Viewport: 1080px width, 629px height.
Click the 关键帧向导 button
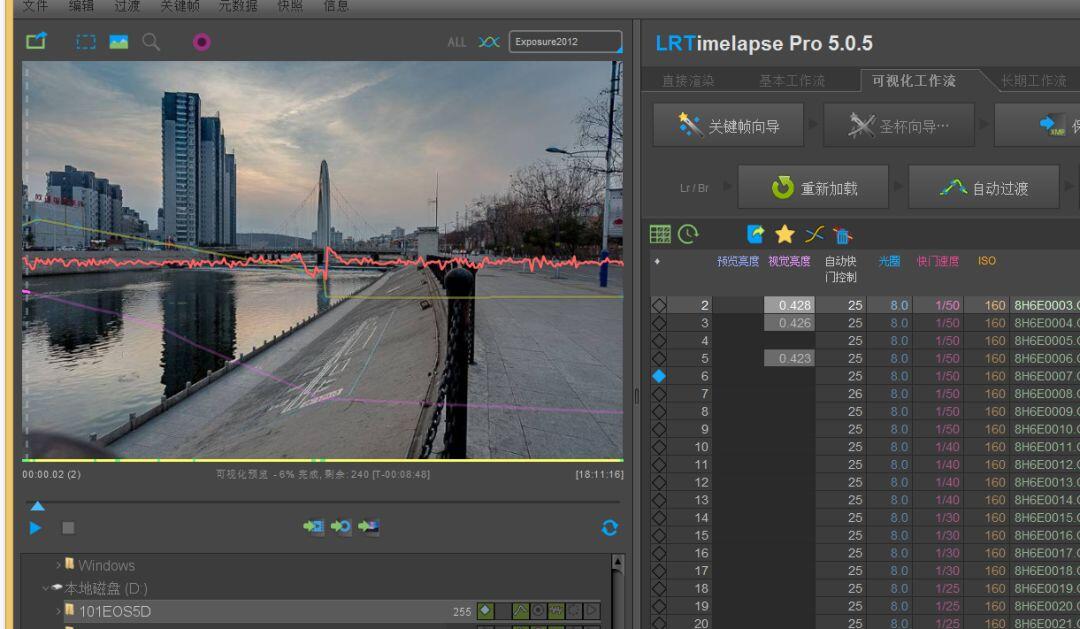click(730, 126)
